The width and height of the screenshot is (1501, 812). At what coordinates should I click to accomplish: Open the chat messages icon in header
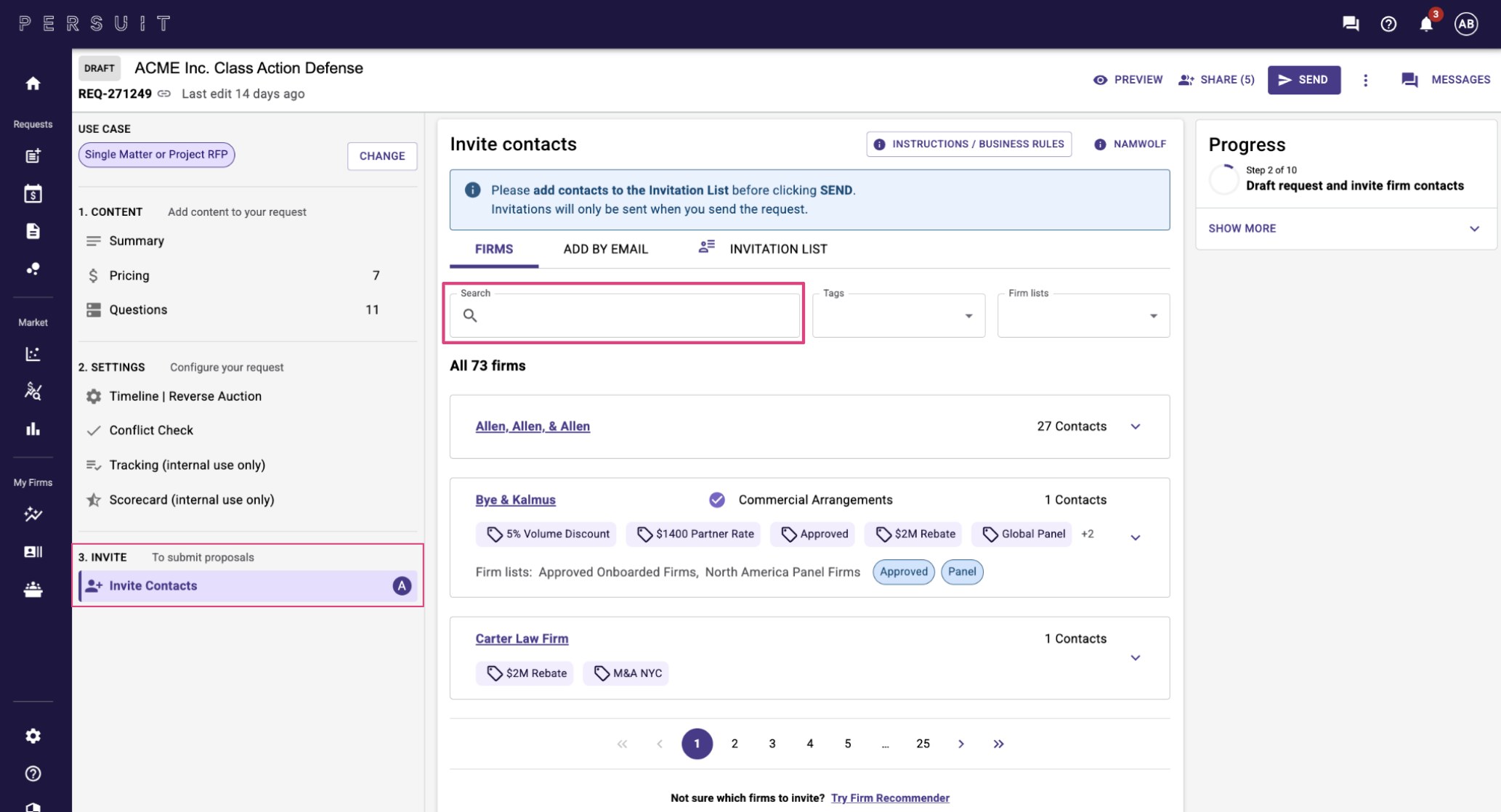click(1351, 24)
